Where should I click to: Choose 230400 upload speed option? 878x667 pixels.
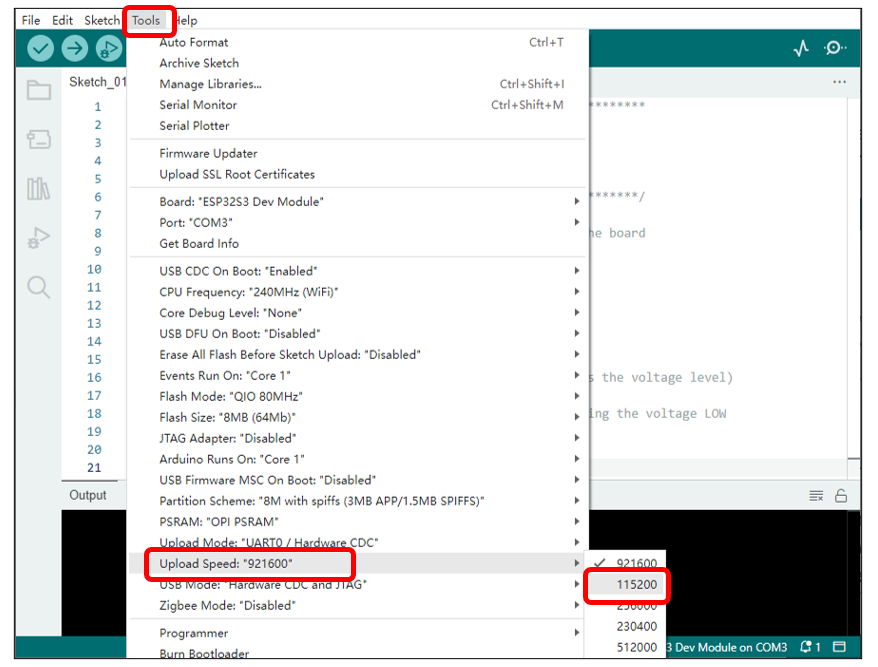625,626
